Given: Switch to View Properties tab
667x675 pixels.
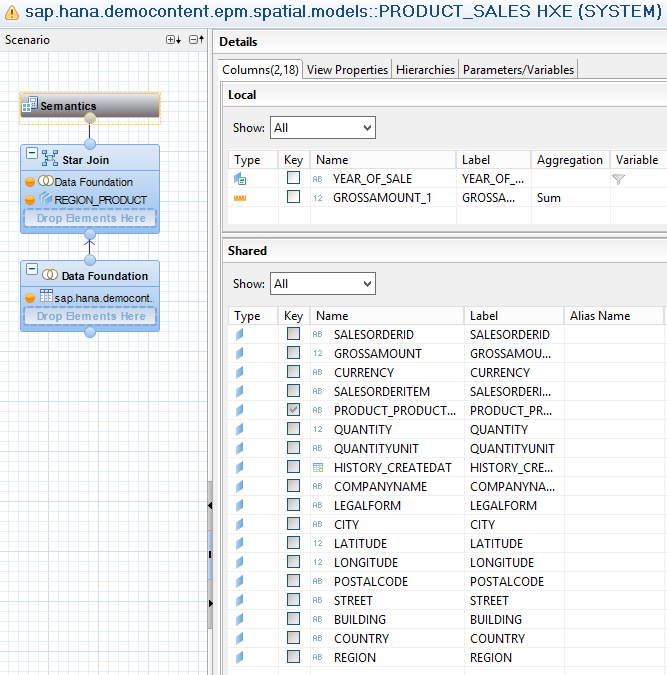Looking at the screenshot, I should coord(347,70).
